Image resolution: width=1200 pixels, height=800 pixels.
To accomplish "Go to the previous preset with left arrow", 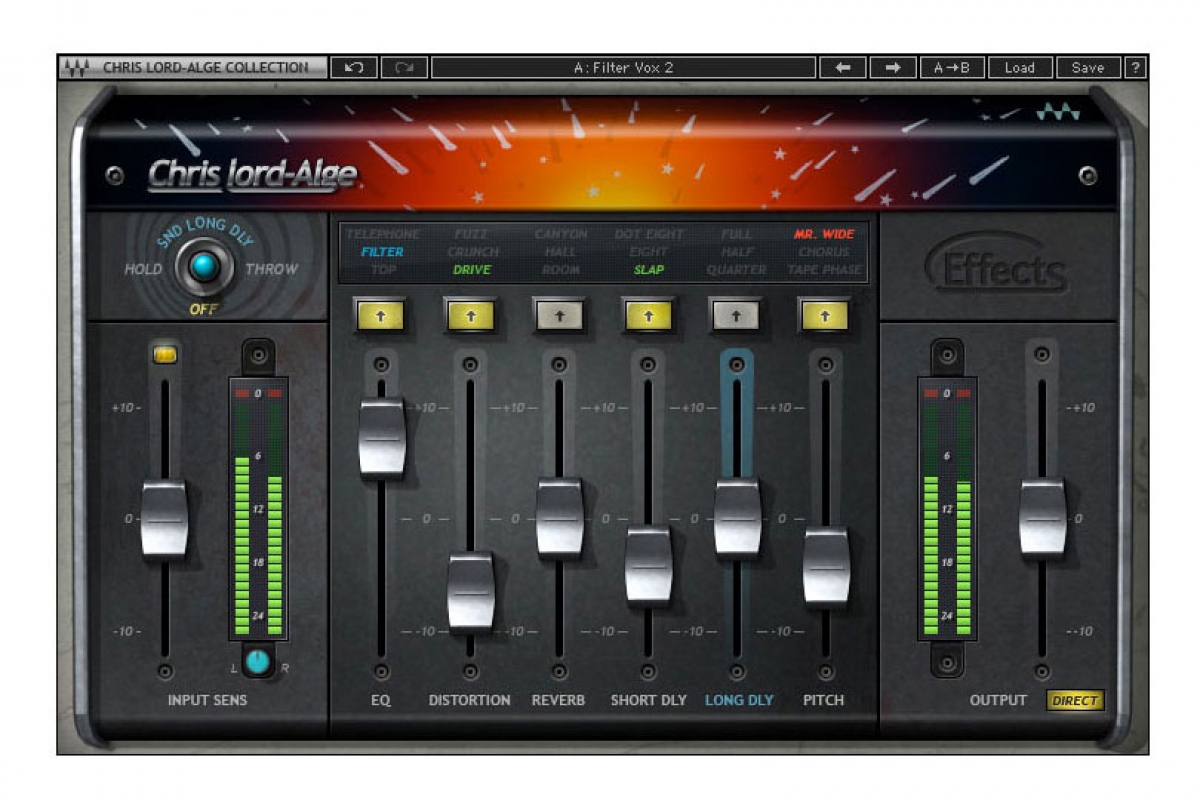I will (843, 68).
